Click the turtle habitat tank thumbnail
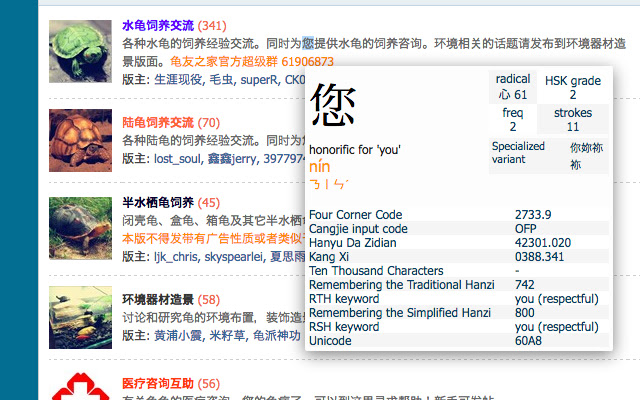640x400 pixels. coord(80,318)
